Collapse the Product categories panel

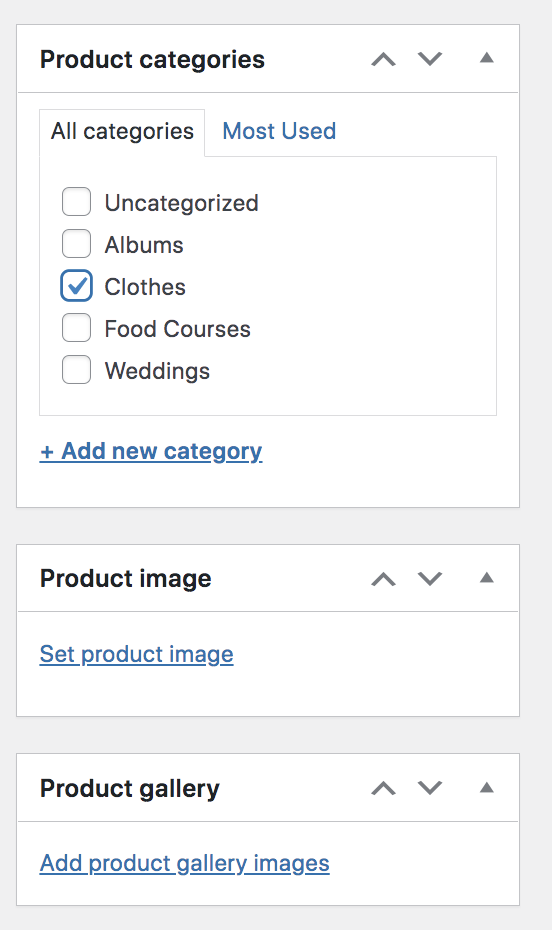coord(487,58)
